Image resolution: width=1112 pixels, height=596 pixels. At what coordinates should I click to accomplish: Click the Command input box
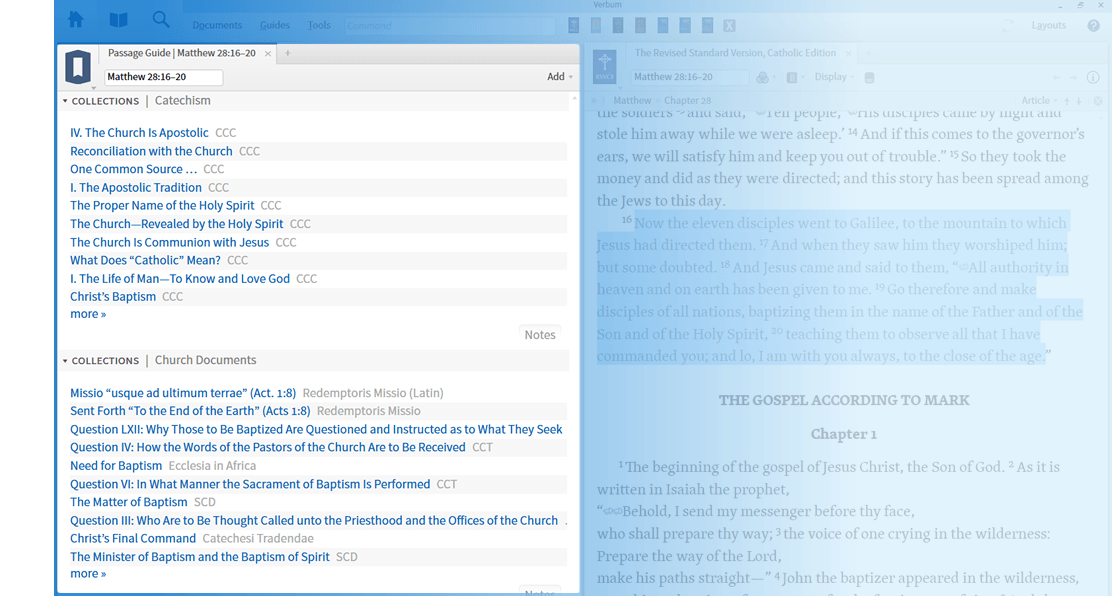450,26
